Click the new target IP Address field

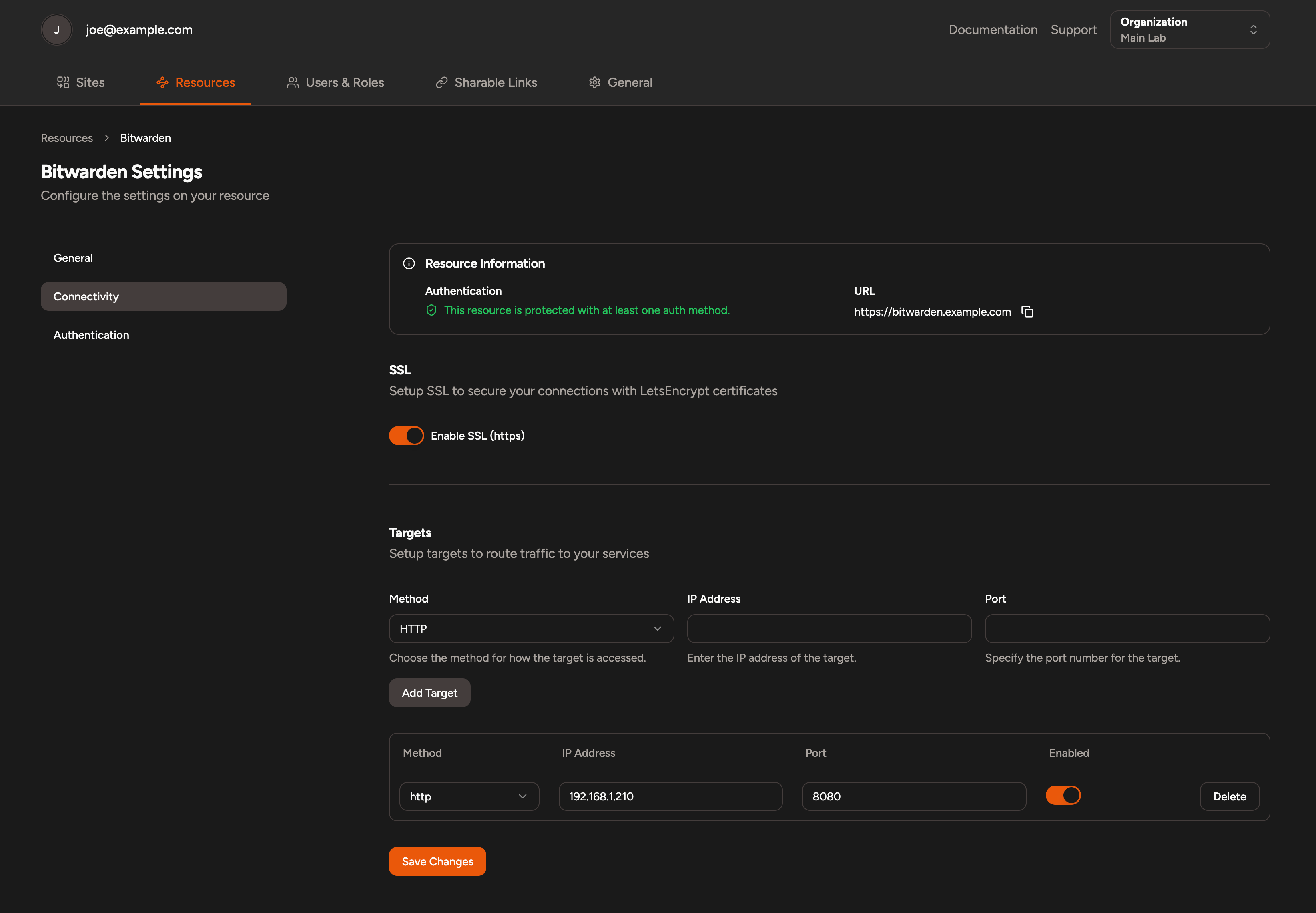click(829, 629)
